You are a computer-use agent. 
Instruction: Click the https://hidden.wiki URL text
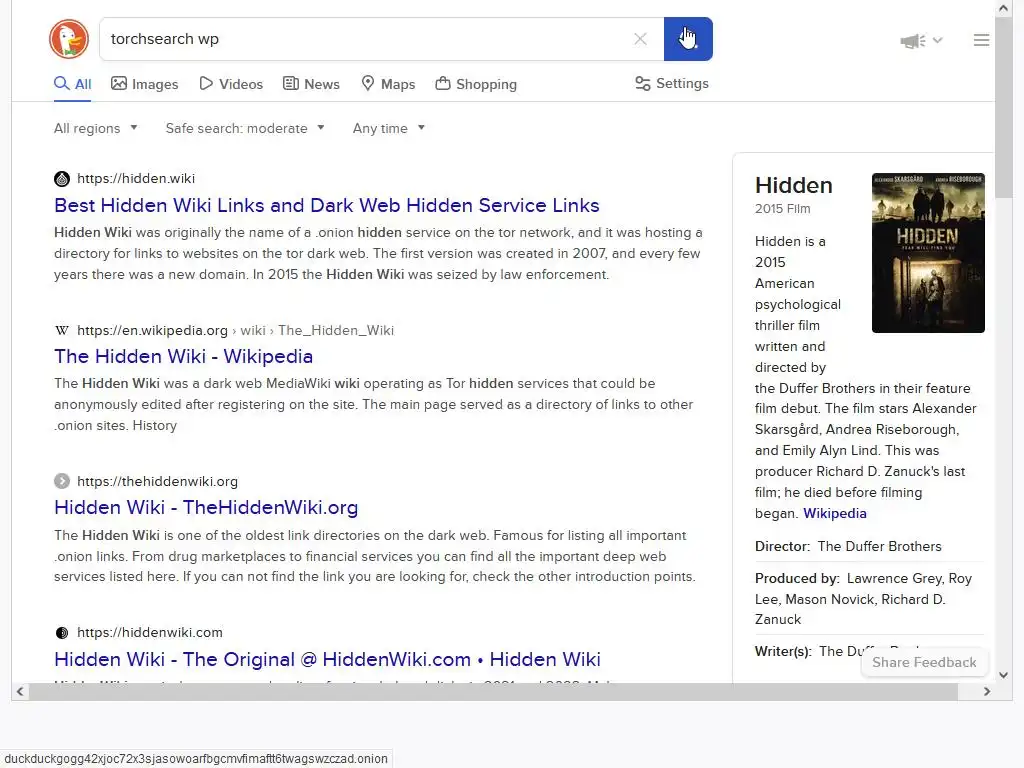(136, 178)
